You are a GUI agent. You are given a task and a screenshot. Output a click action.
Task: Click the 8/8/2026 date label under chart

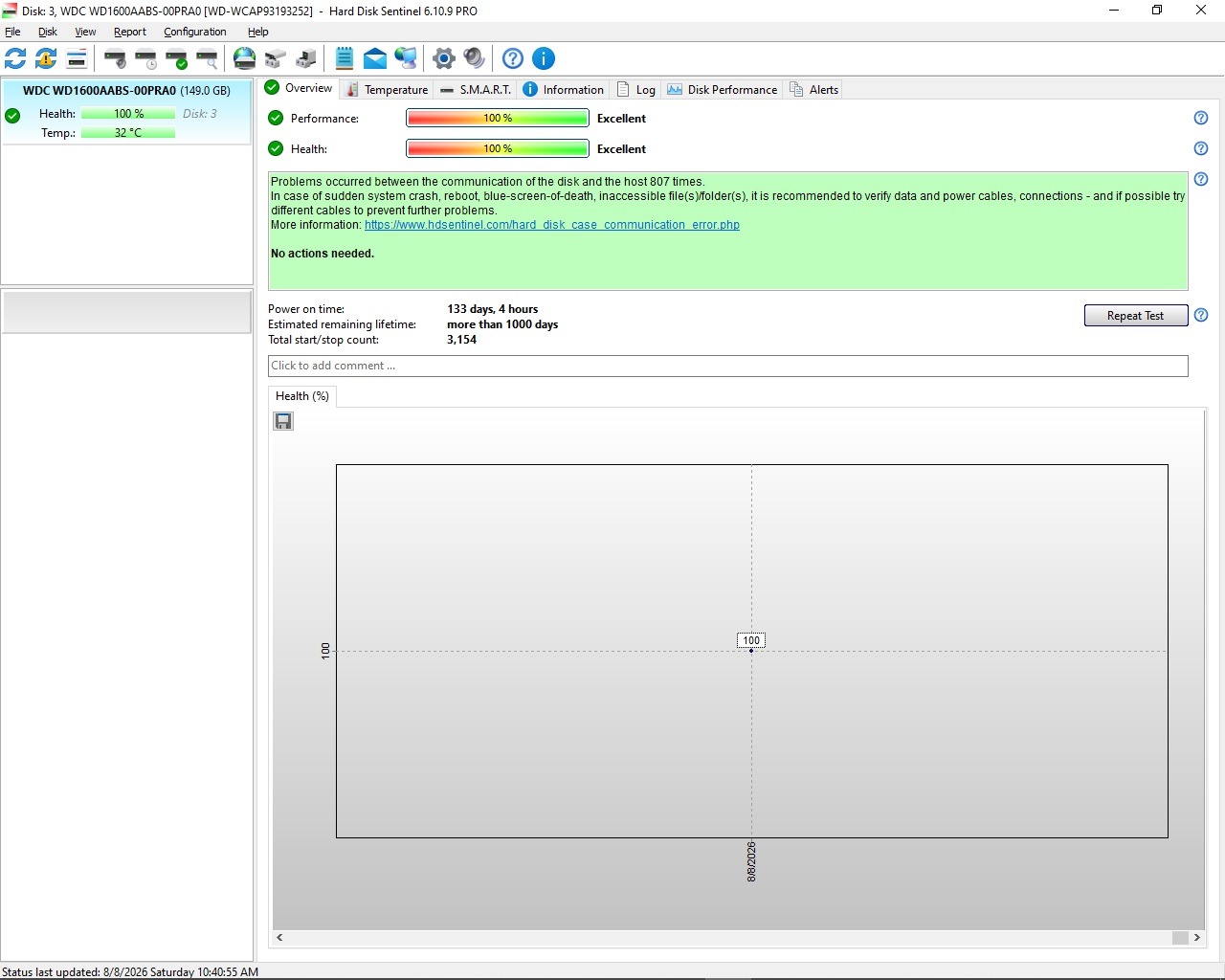pyautogui.click(x=751, y=861)
